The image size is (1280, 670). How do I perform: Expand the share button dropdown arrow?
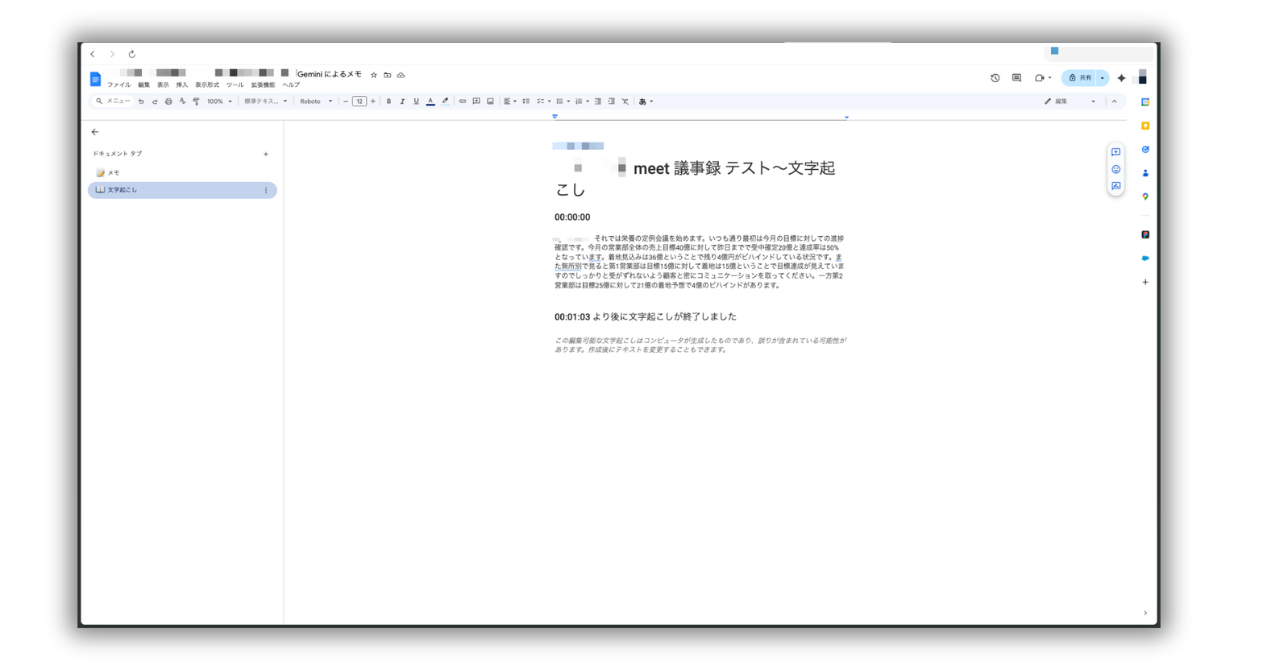click(1103, 78)
